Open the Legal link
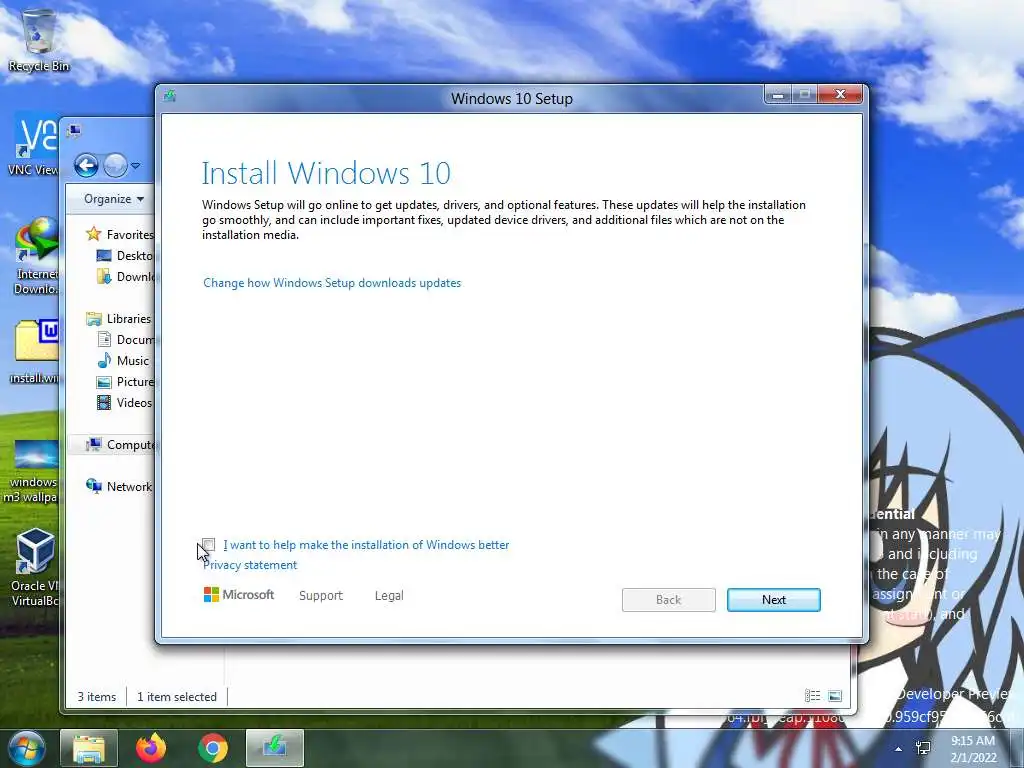Viewport: 1024px width, 768px height. (x=389, y=596)
